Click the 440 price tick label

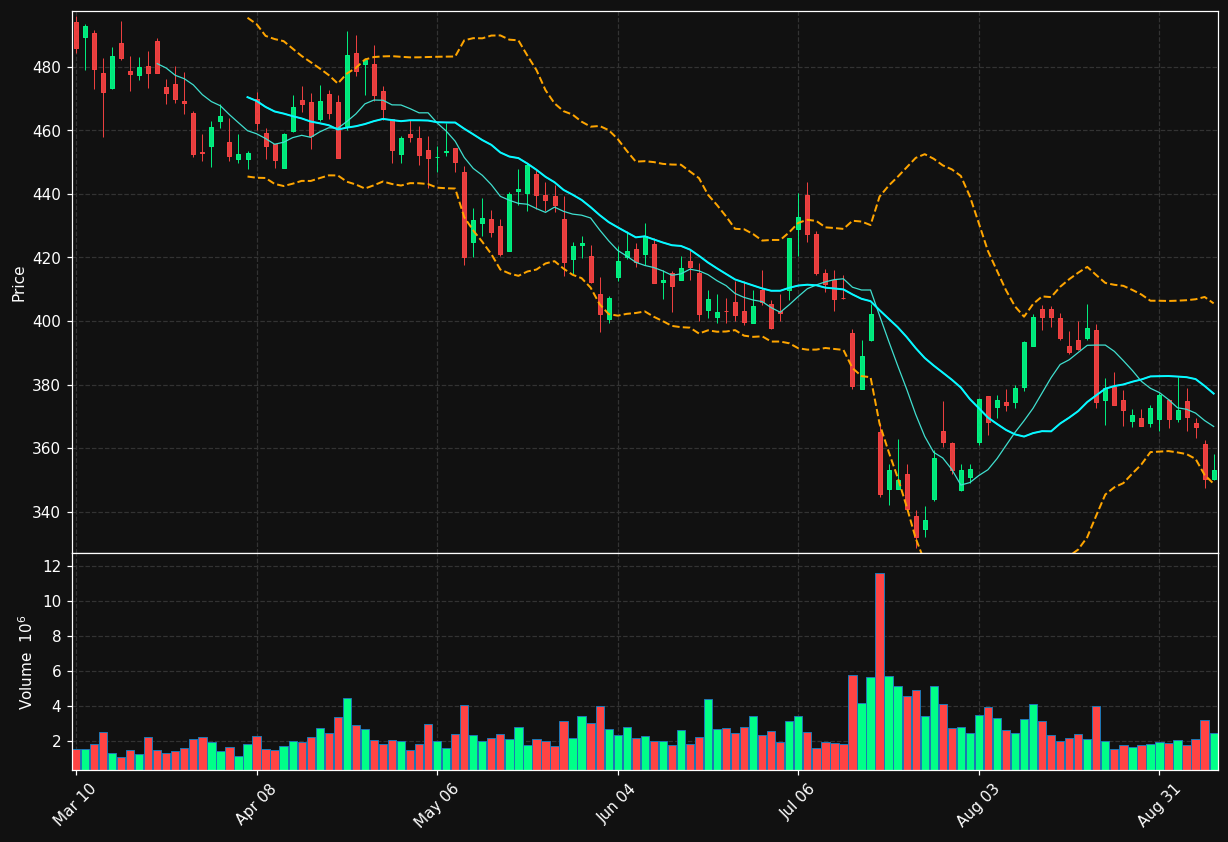point(48,195)
